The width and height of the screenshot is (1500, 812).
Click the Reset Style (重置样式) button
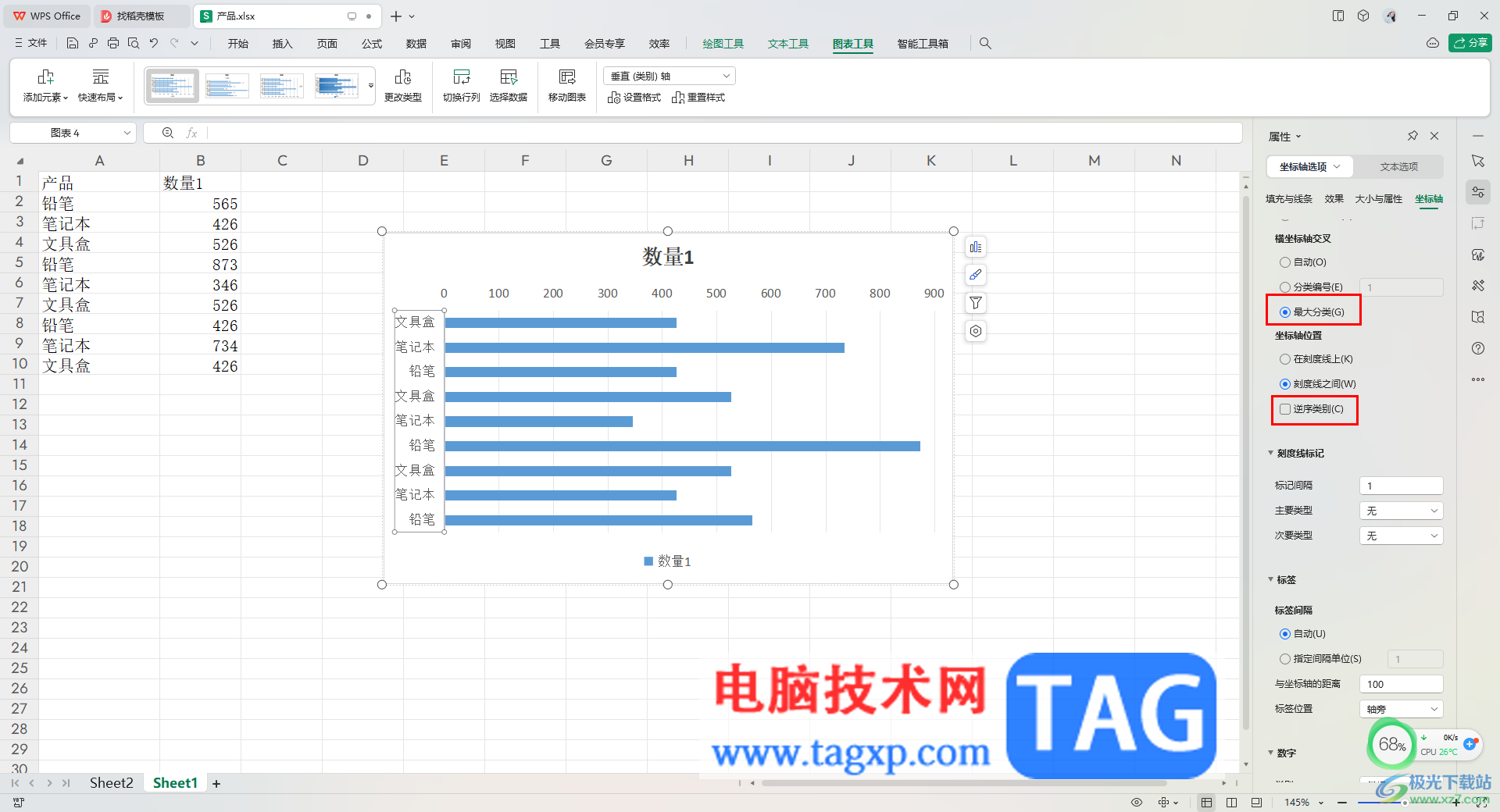point(698,98)
